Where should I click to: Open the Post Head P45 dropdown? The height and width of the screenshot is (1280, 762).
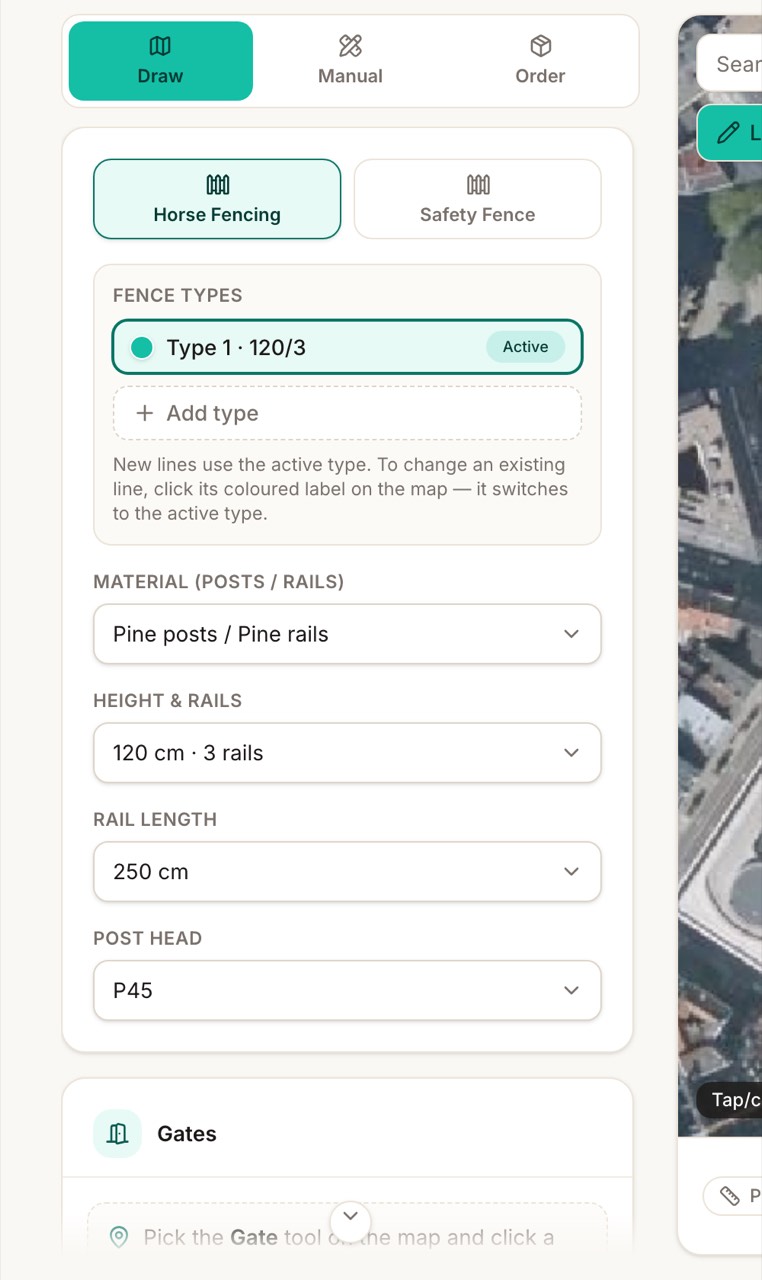(347, 991)
